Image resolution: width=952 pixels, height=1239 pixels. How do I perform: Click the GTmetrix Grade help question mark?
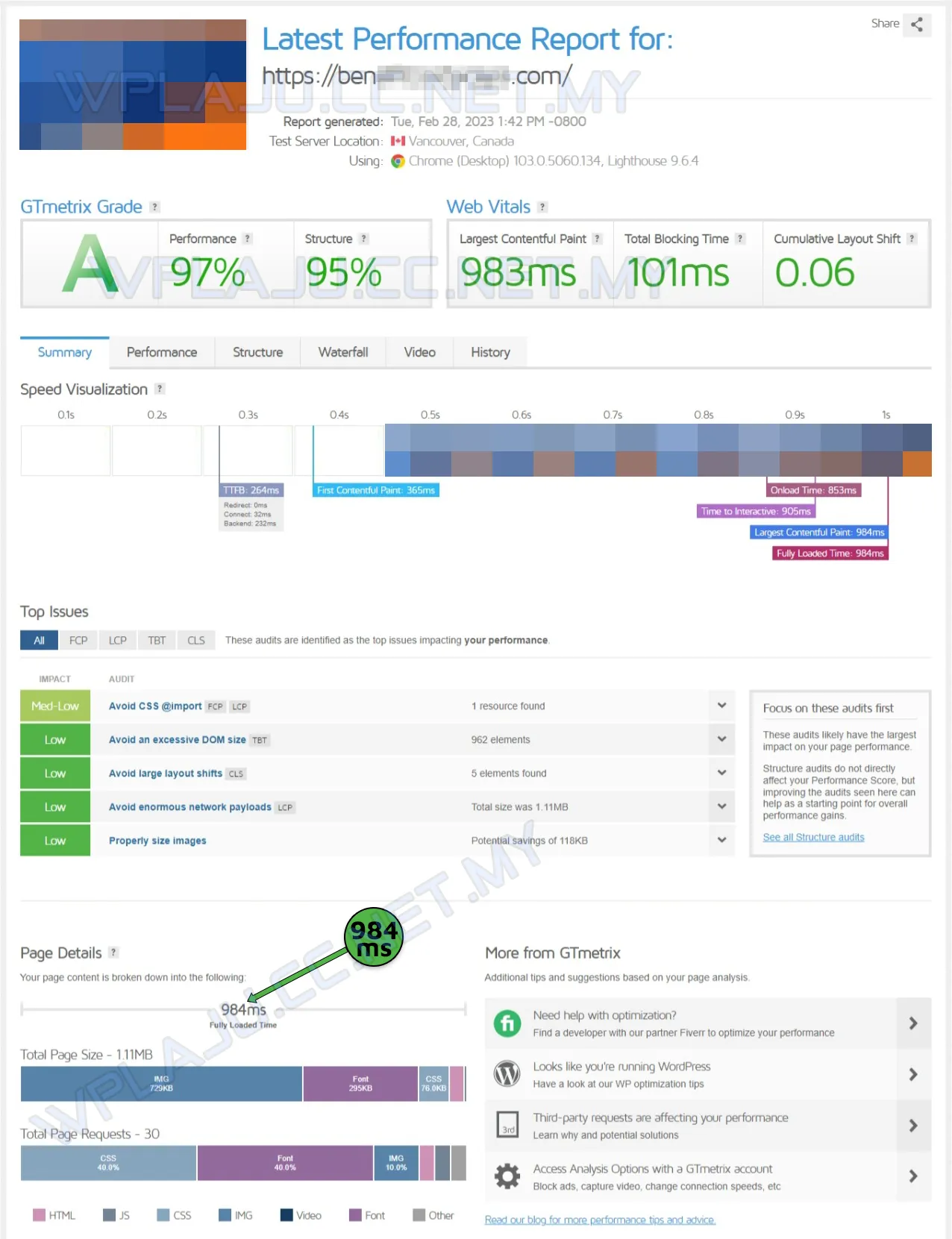point(155,207)
